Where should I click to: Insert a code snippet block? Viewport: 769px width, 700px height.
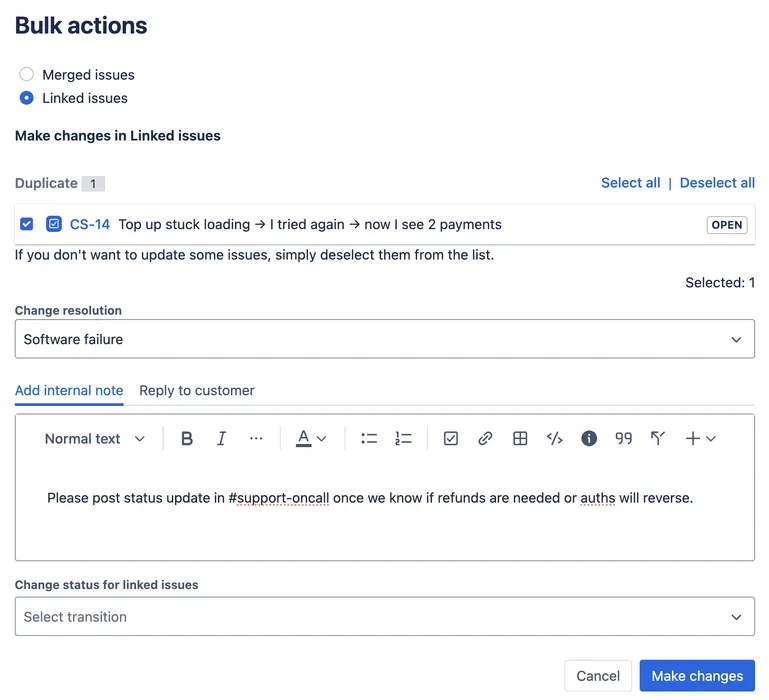[x=554, y=439]
